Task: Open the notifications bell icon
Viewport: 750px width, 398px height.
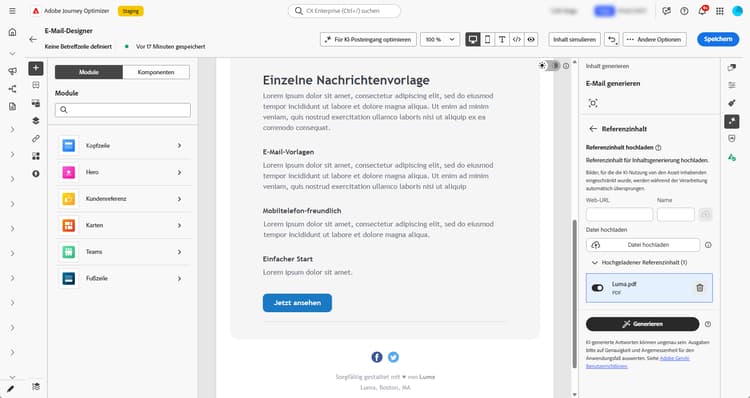Action: click(x=702, y=11)
